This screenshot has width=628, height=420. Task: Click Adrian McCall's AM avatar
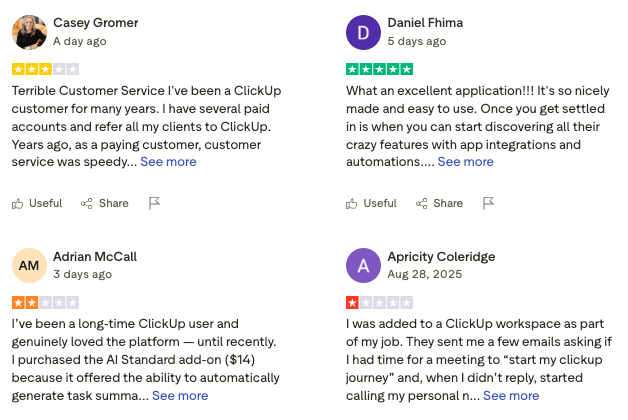coord(29,265)
